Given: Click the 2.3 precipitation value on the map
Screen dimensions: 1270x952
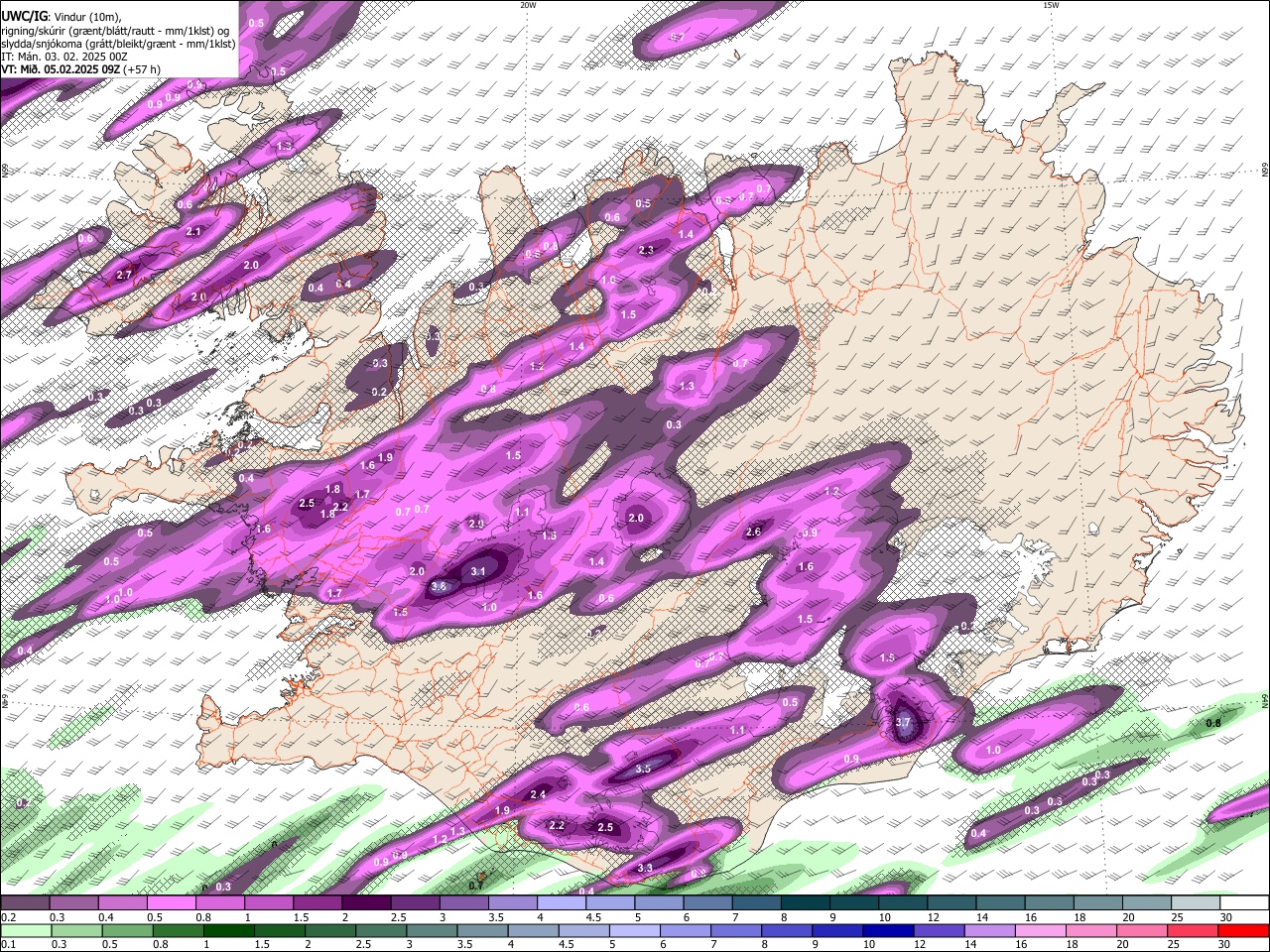Looking at the screenshot, I should tap(646, 250).
